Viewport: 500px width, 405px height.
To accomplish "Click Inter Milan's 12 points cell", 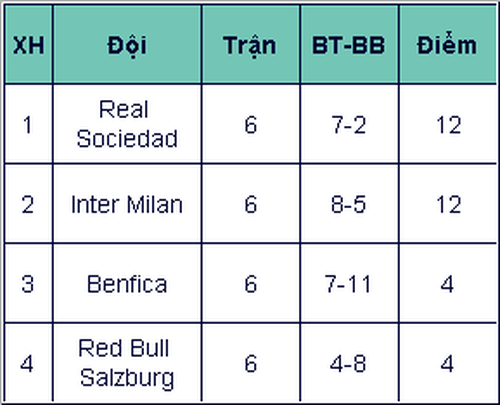I will [x=448, y=204].
